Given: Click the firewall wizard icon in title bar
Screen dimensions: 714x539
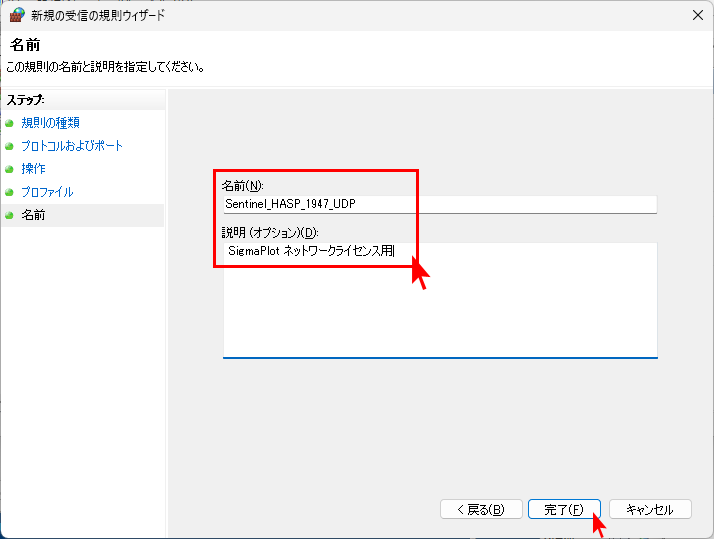Looking at the screenshot, I should (x=17, y=15).
